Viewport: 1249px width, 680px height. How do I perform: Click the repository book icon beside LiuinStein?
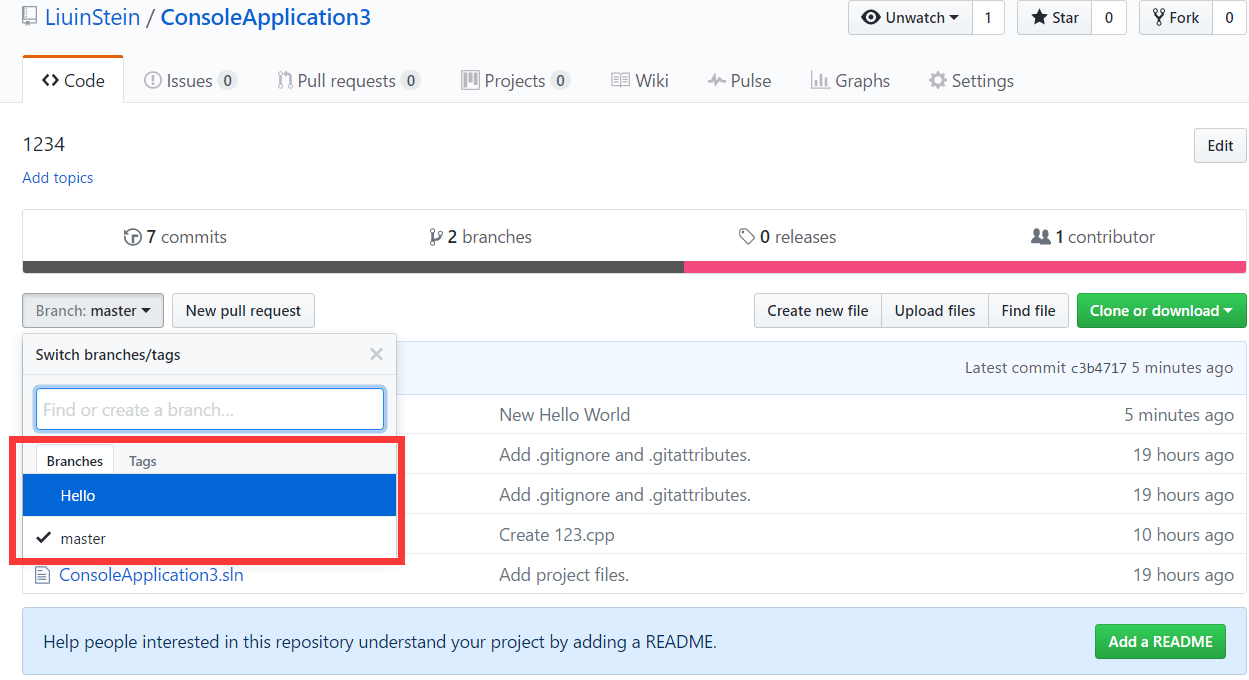[30, 17]
